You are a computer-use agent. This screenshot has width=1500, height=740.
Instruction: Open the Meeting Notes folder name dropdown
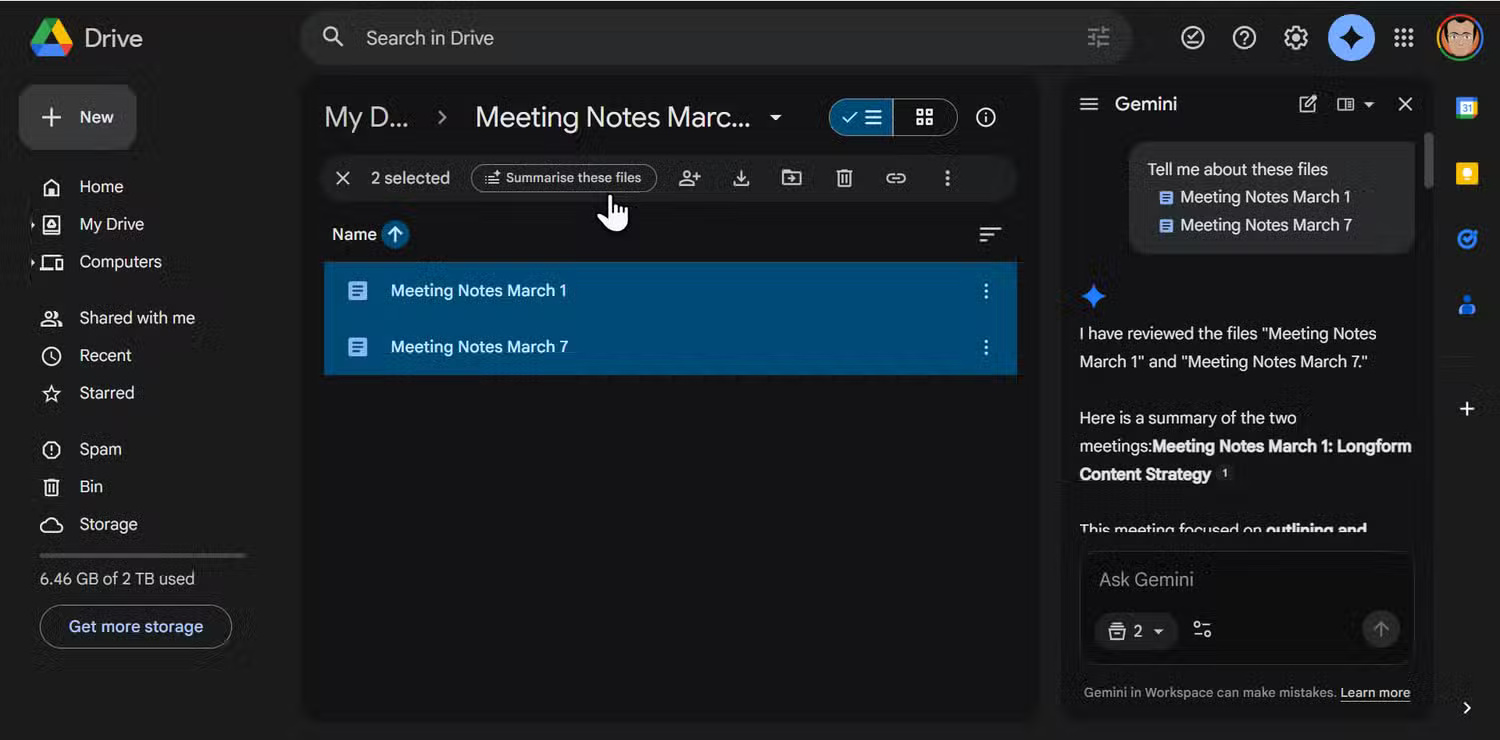[776, 117]
